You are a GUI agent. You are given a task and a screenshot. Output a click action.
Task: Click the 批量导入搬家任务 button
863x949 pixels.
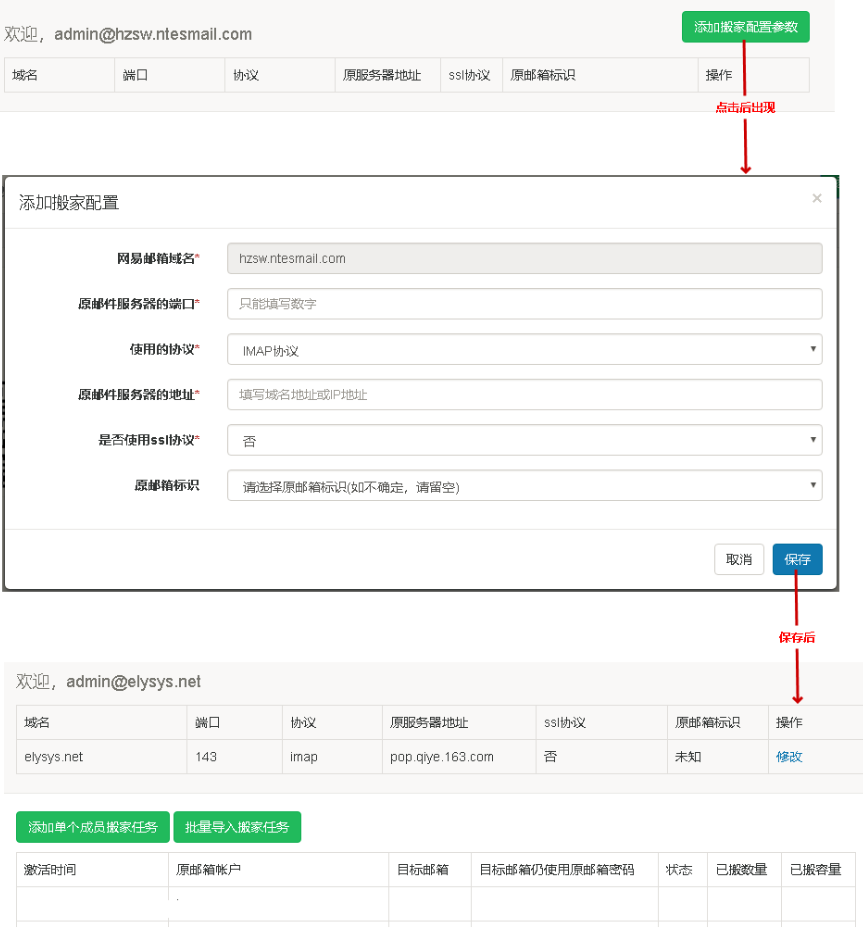[x=237, y=827]
